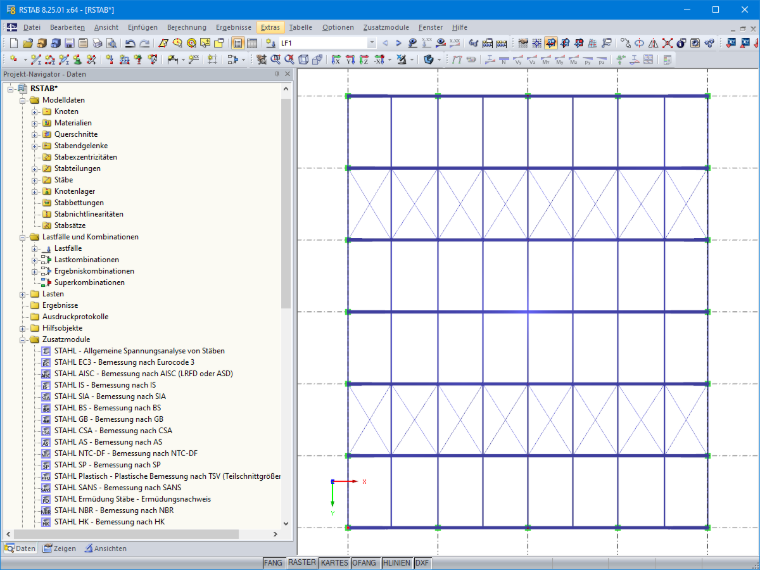The height and width of the screenshot is (570, 760).
Task: Toggle RASTER grid in status bar
Action: click(302, 562)
